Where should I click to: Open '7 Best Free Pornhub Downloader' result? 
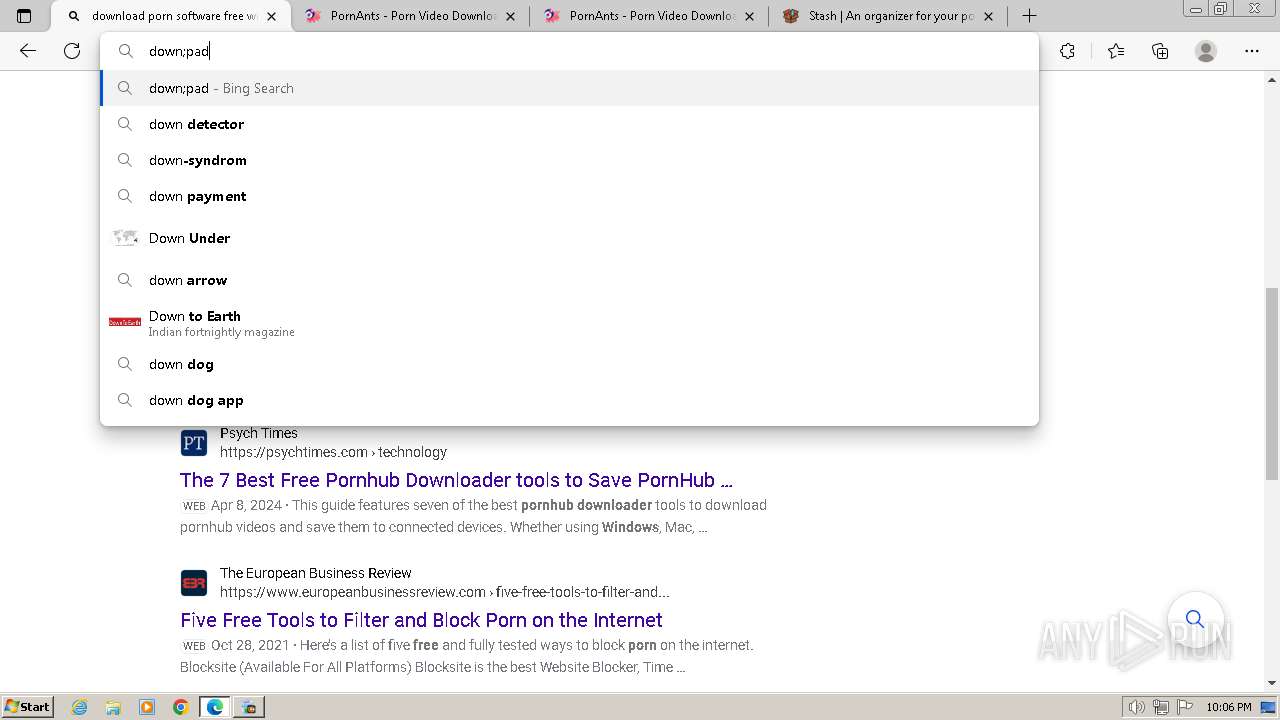[456, 480]
